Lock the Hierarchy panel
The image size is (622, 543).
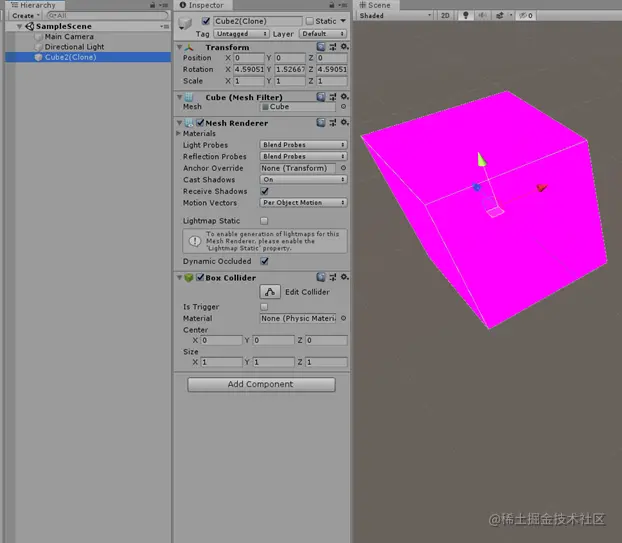click(x=153, y=5)
